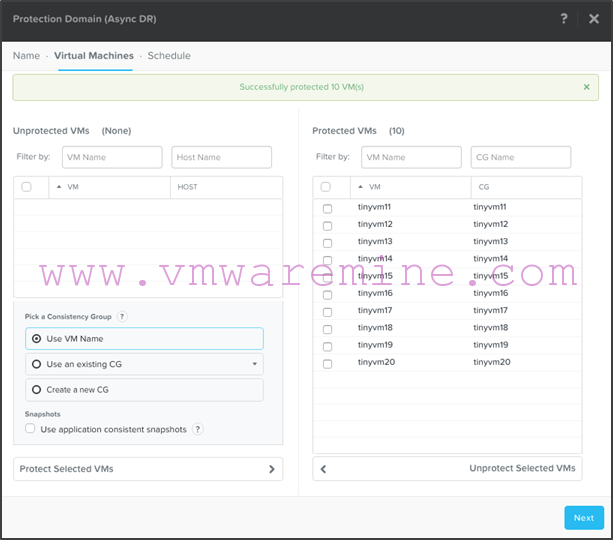Tick select-all checkbox for protected VMs

326,187
